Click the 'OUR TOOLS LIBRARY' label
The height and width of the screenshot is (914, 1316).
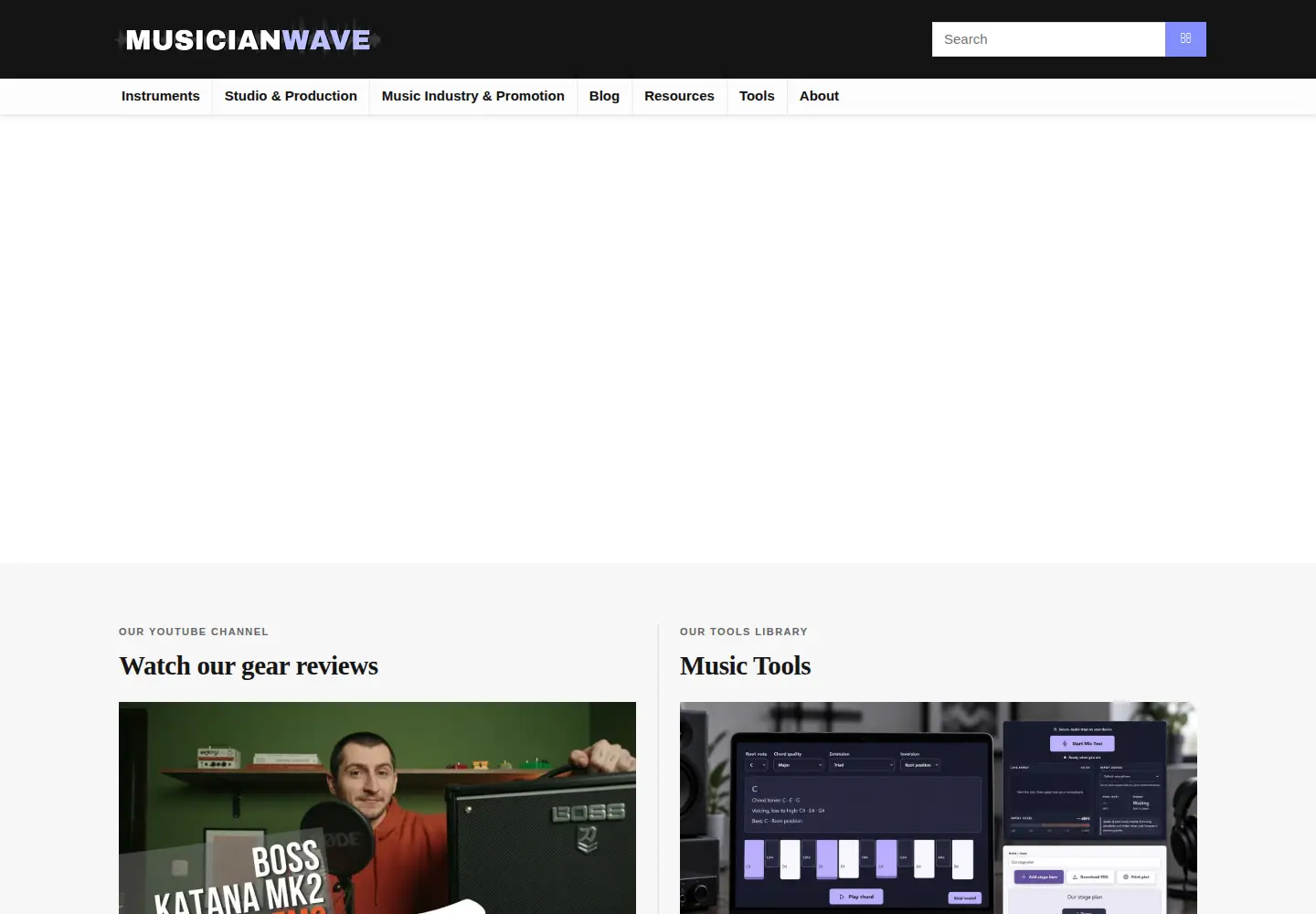(x=744, y=632)
